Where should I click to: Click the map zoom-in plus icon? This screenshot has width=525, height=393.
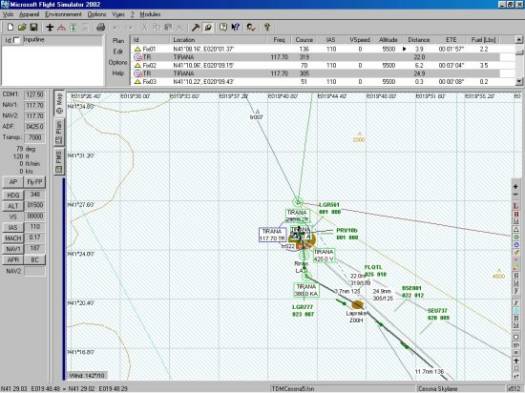click(x=516, y=186)
